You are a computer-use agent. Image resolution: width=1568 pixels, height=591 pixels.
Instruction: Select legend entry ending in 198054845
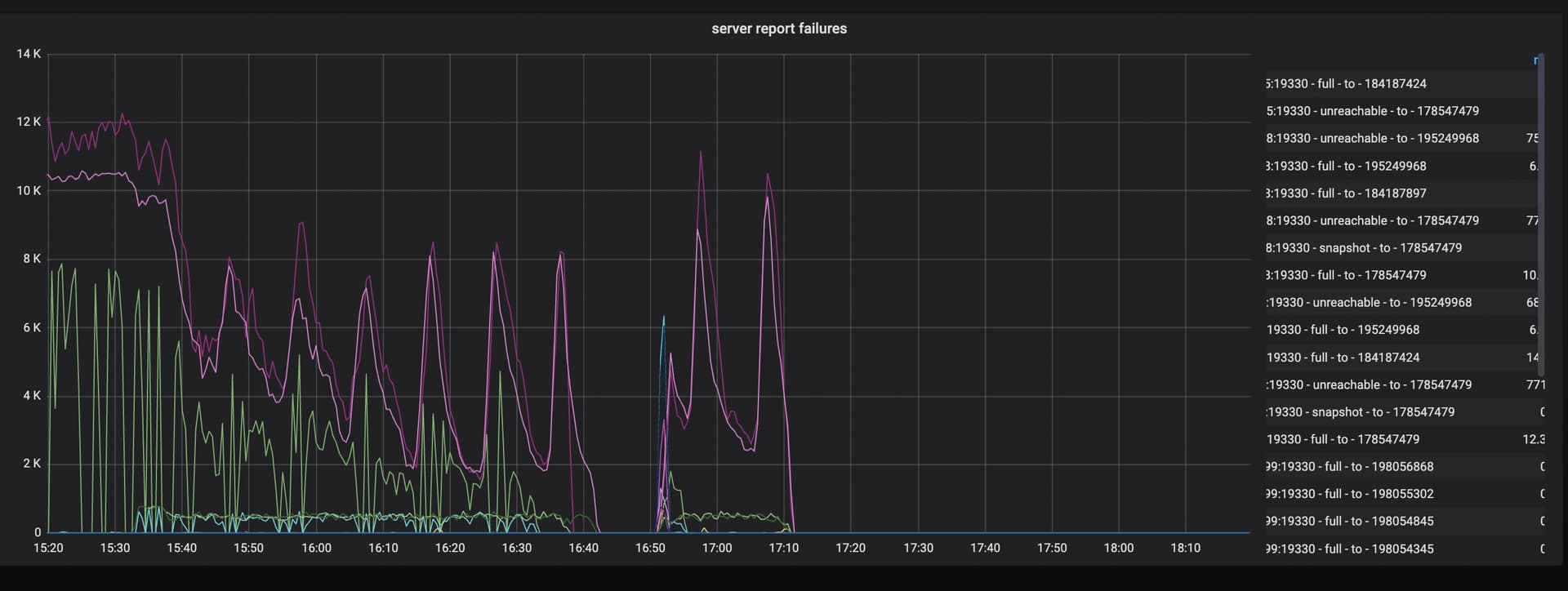(1349, 522)
